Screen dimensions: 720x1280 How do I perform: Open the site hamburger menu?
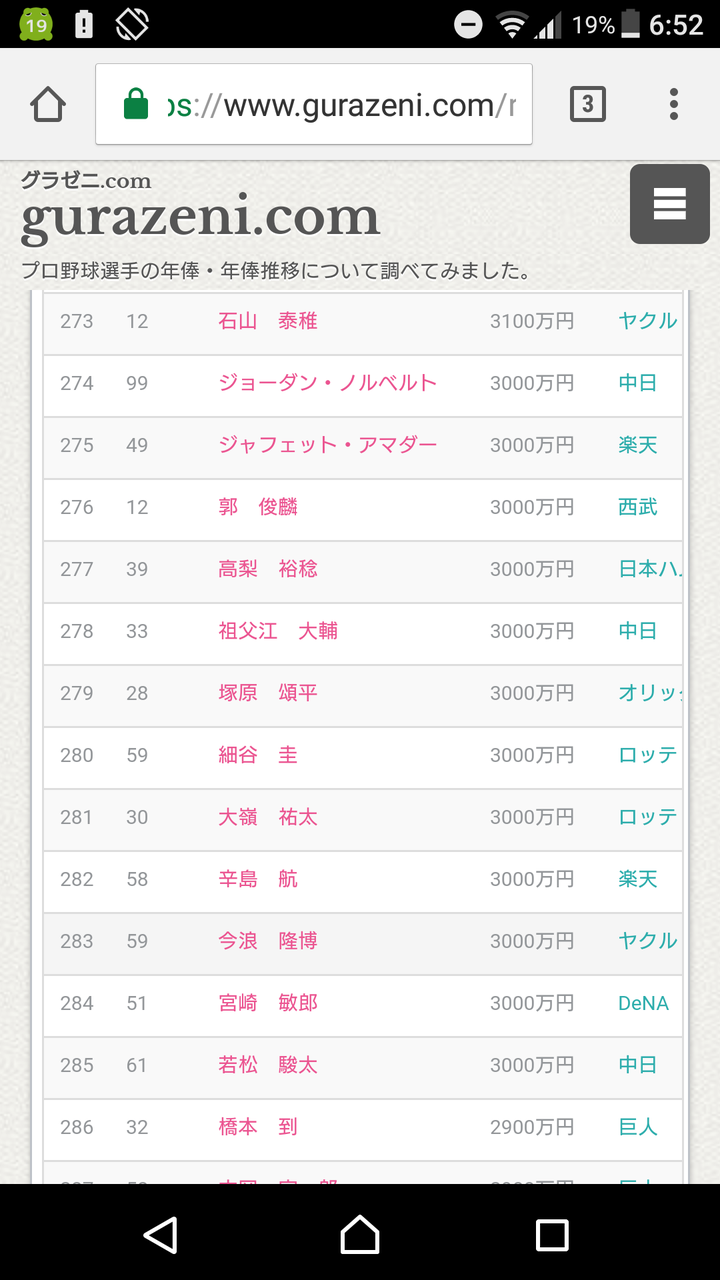pyautogui.click(x=670, y=204)
